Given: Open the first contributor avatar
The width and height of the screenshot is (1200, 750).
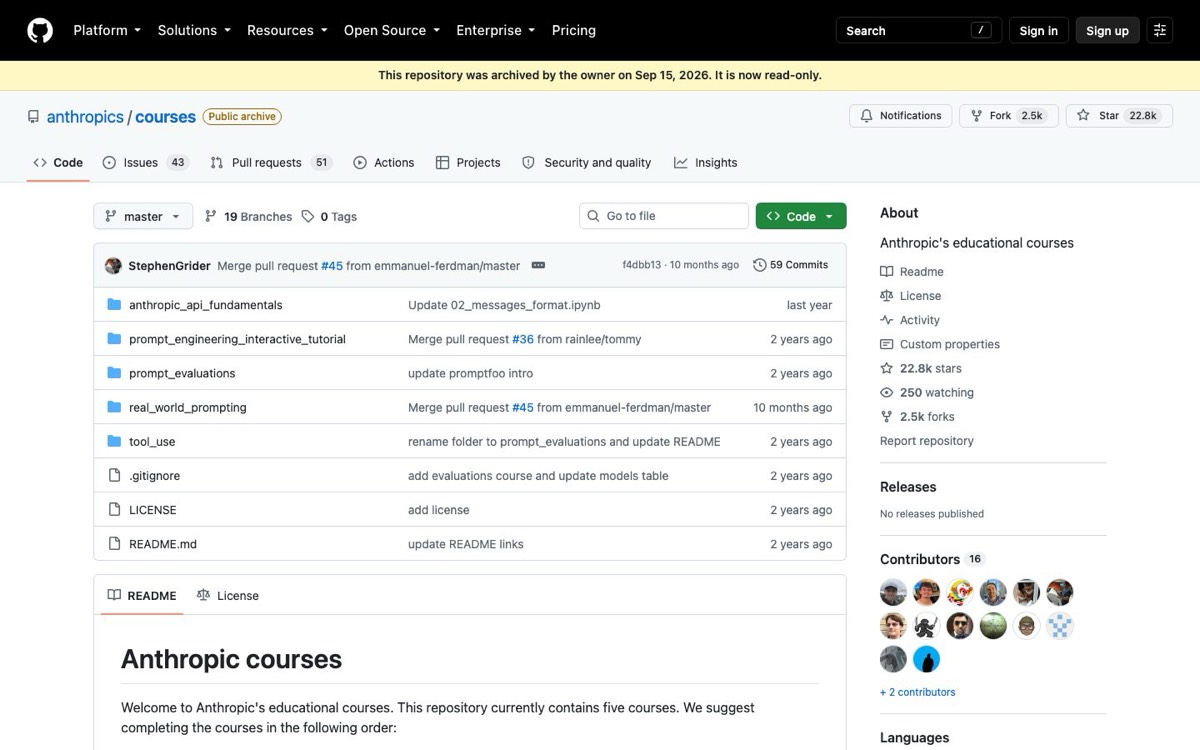Looking at the screenshot, I should [893, 592].
